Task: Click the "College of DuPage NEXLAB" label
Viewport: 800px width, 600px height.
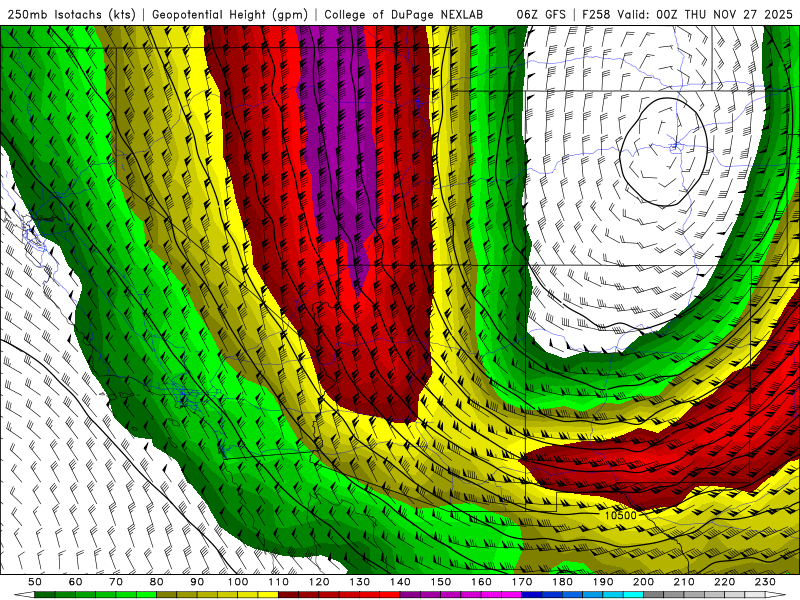Action: click(403, 15)
